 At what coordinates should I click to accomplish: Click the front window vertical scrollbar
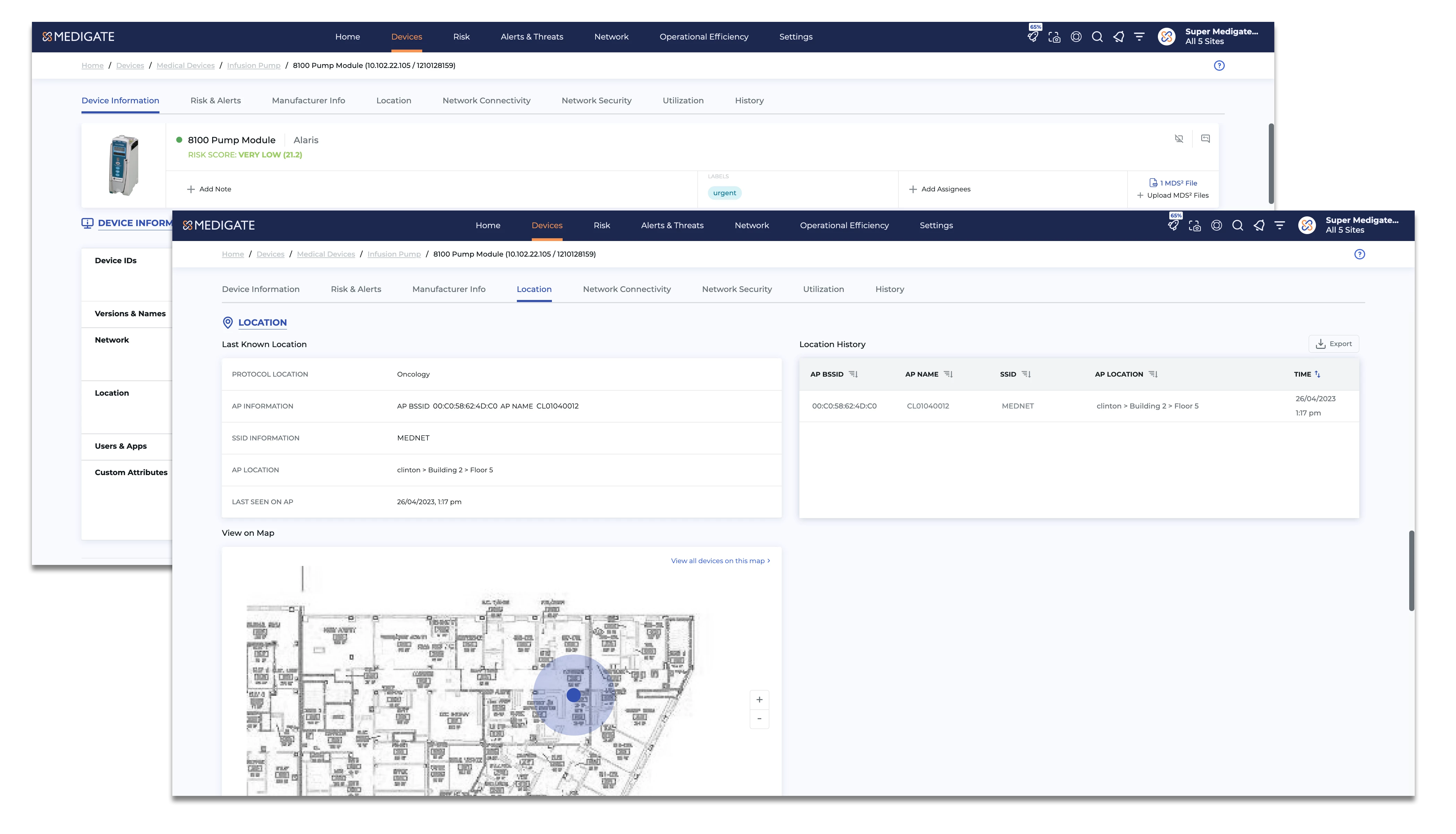[1411, 570]
